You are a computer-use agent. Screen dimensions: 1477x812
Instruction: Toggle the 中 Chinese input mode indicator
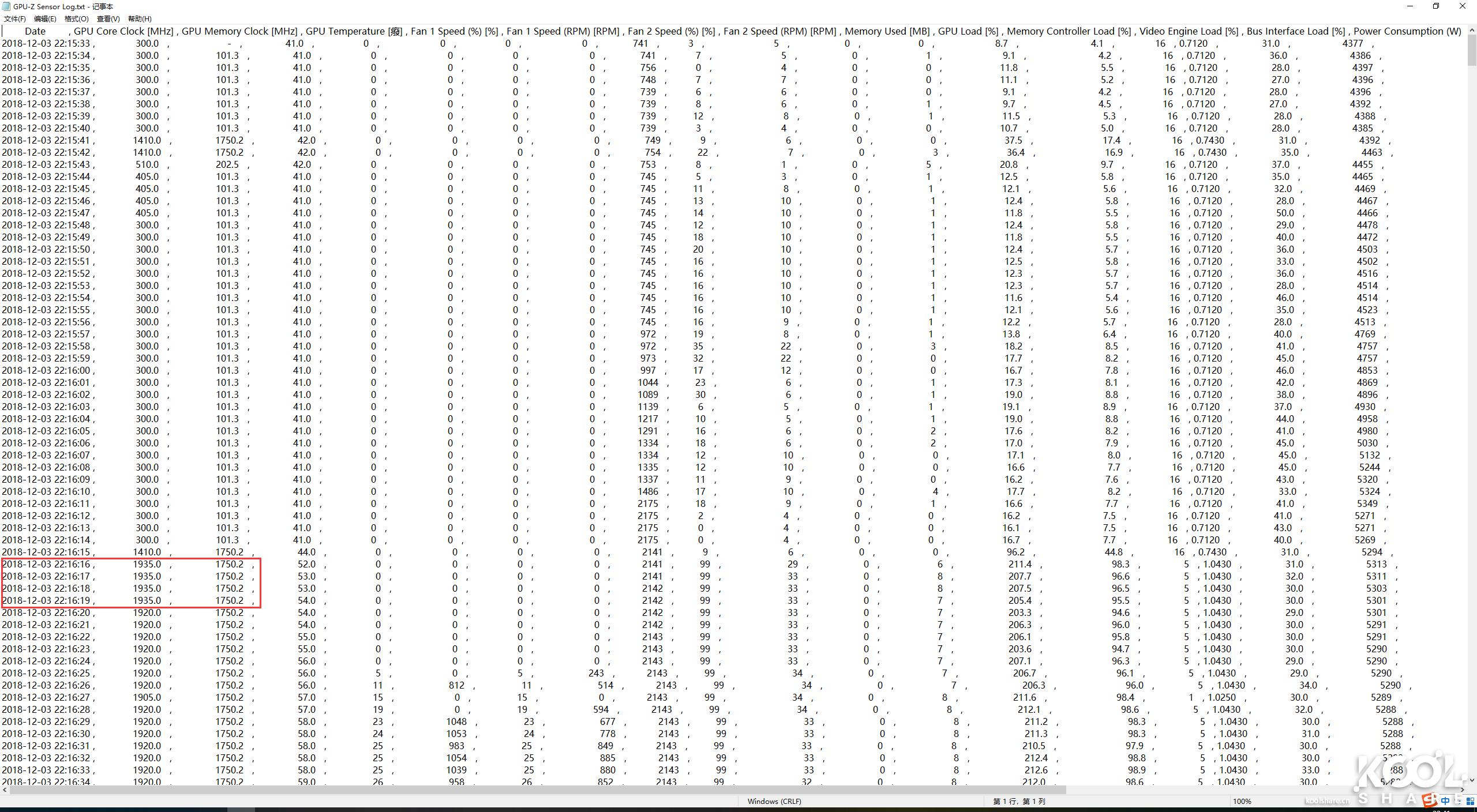coord(1445,800)
